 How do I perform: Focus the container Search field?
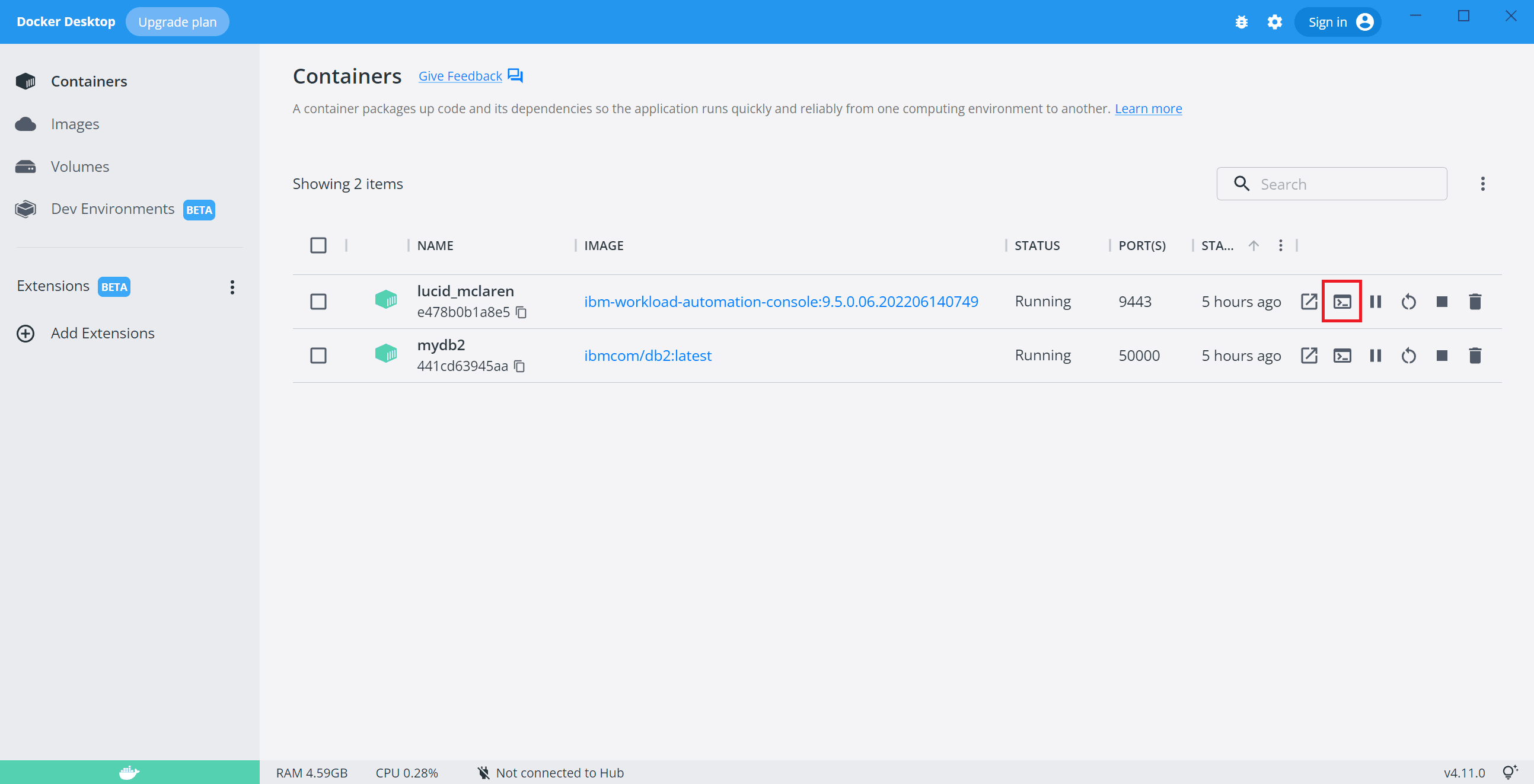1332,184
